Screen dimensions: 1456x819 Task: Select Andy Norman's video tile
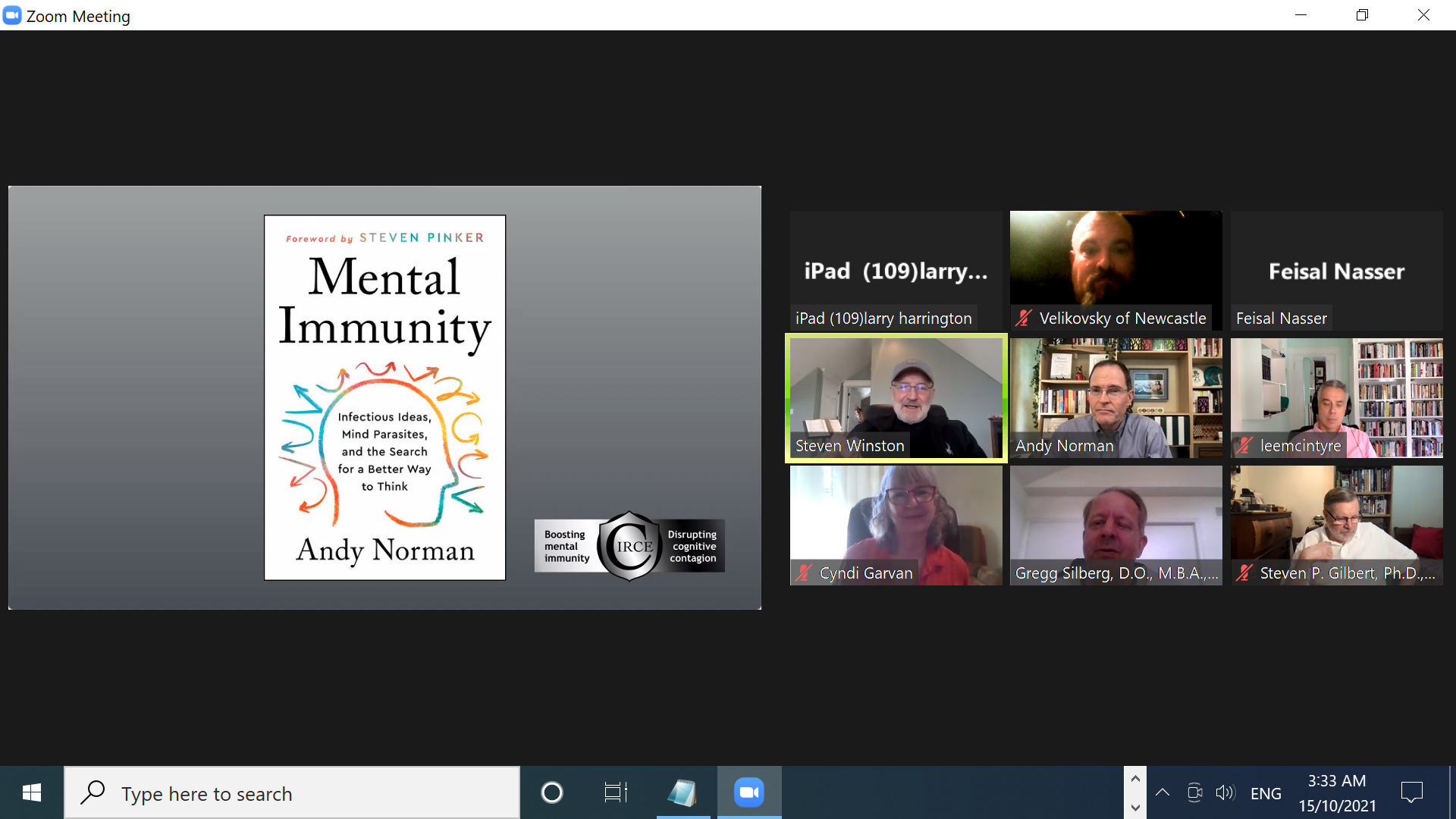1116,397
